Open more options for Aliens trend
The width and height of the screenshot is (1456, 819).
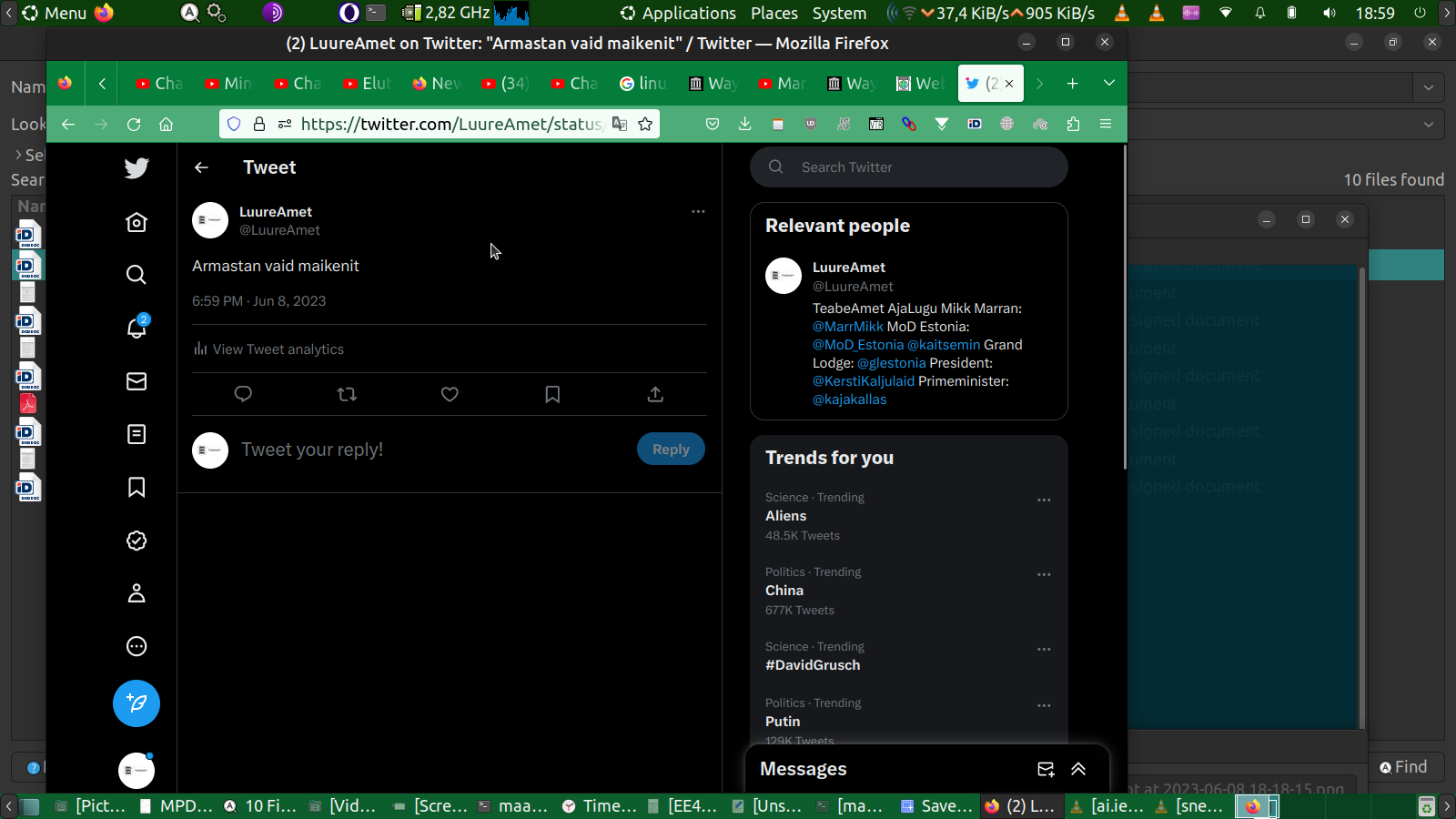coord(1044,500)
